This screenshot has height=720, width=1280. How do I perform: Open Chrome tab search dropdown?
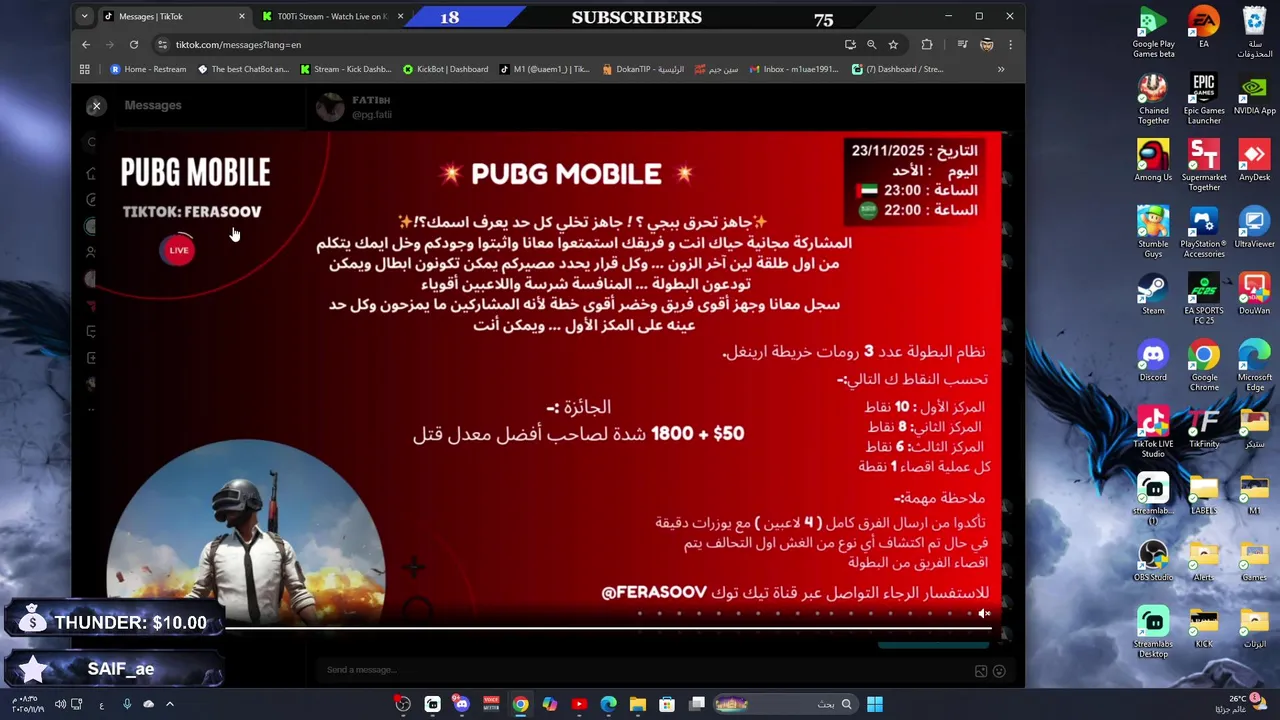[x=84, y=16]
